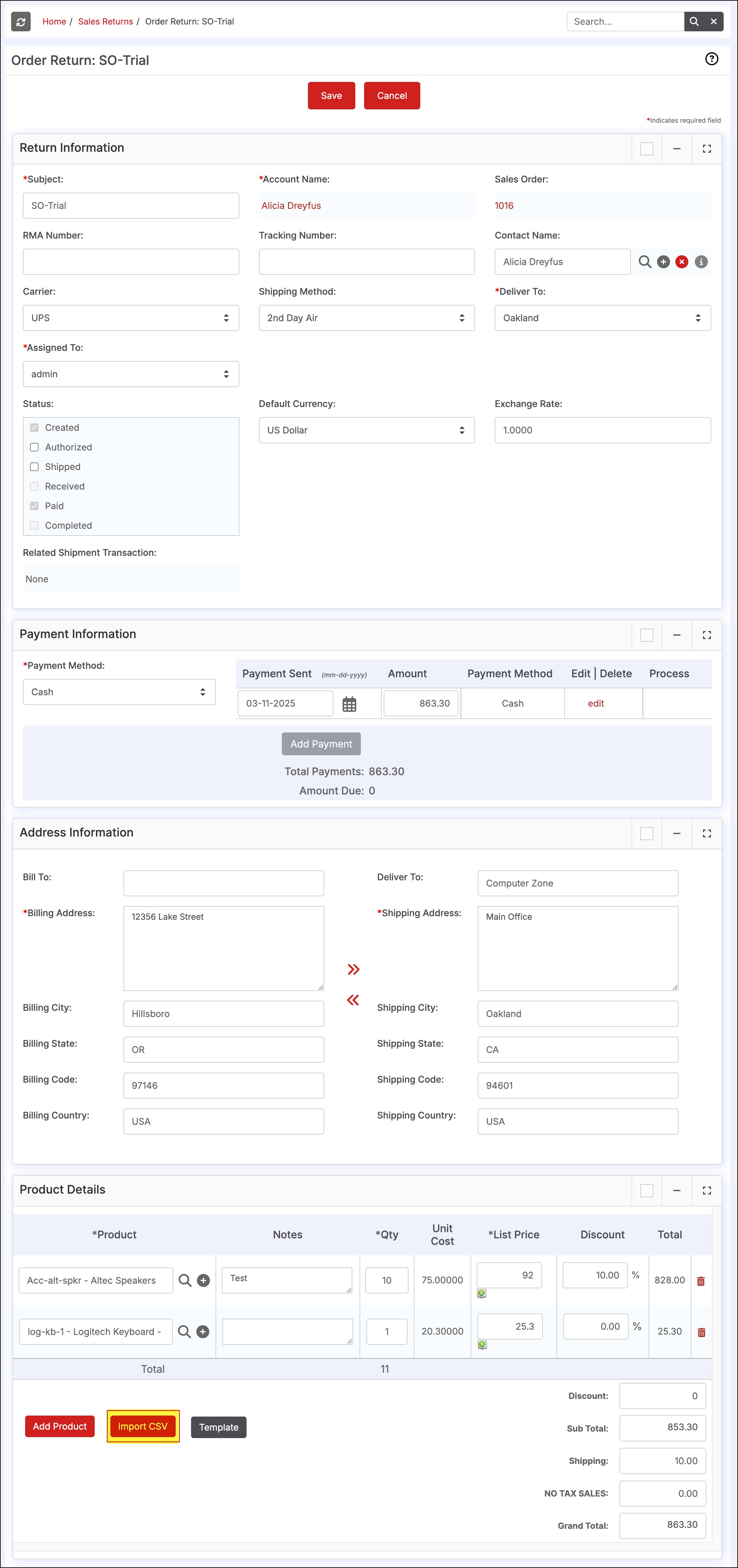
Task: Click green price icon under 25.3
Action: (x=482, y=1345)
